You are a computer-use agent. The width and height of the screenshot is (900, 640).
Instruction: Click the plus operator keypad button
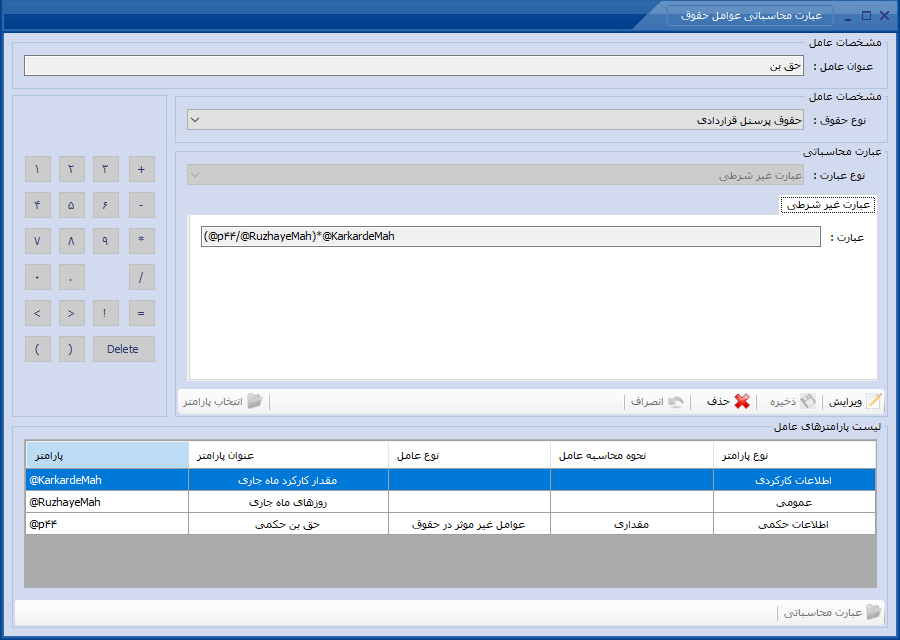142,169
